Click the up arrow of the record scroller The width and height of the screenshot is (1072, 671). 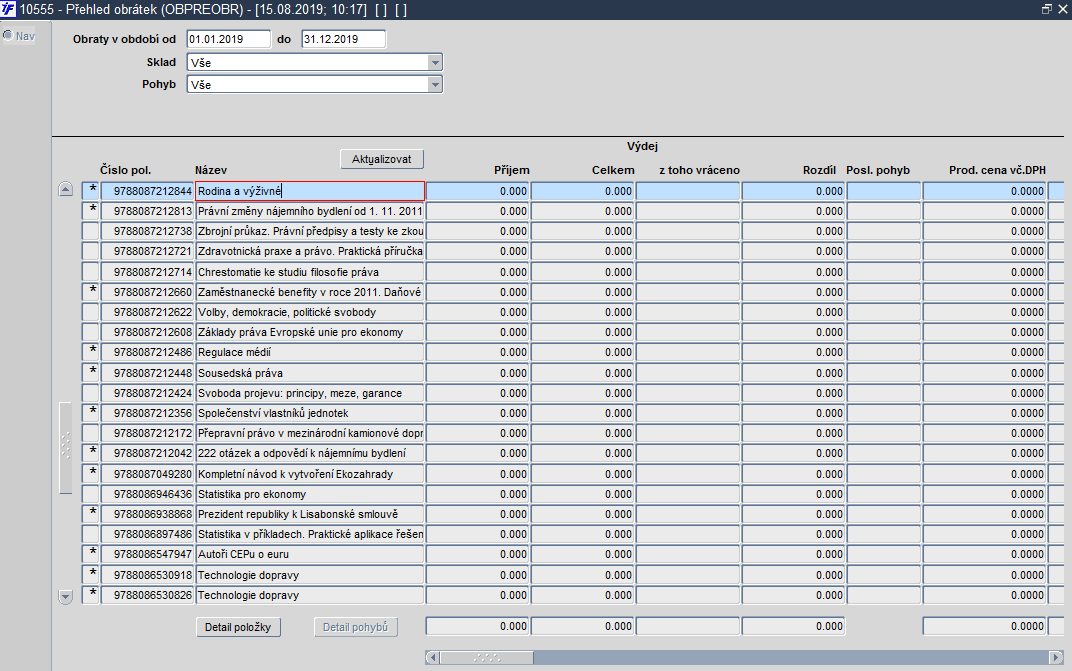pos(66,189)
